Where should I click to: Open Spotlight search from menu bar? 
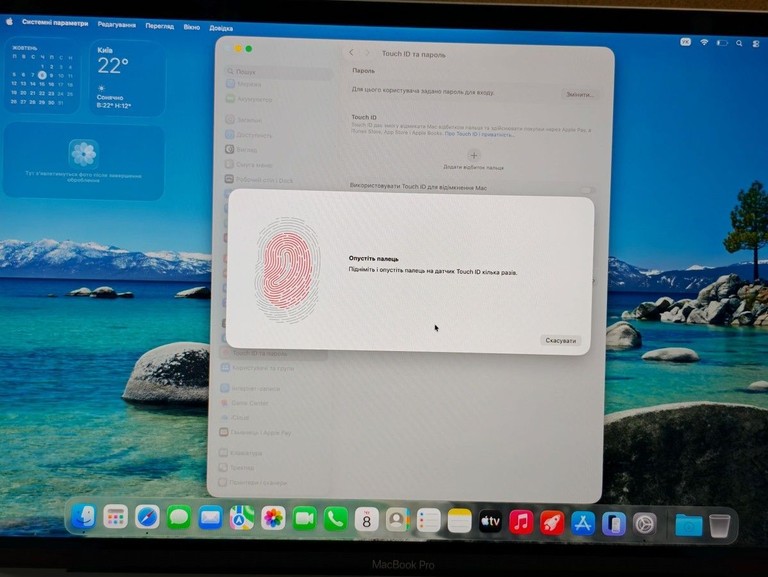click(x=739, y=43)
